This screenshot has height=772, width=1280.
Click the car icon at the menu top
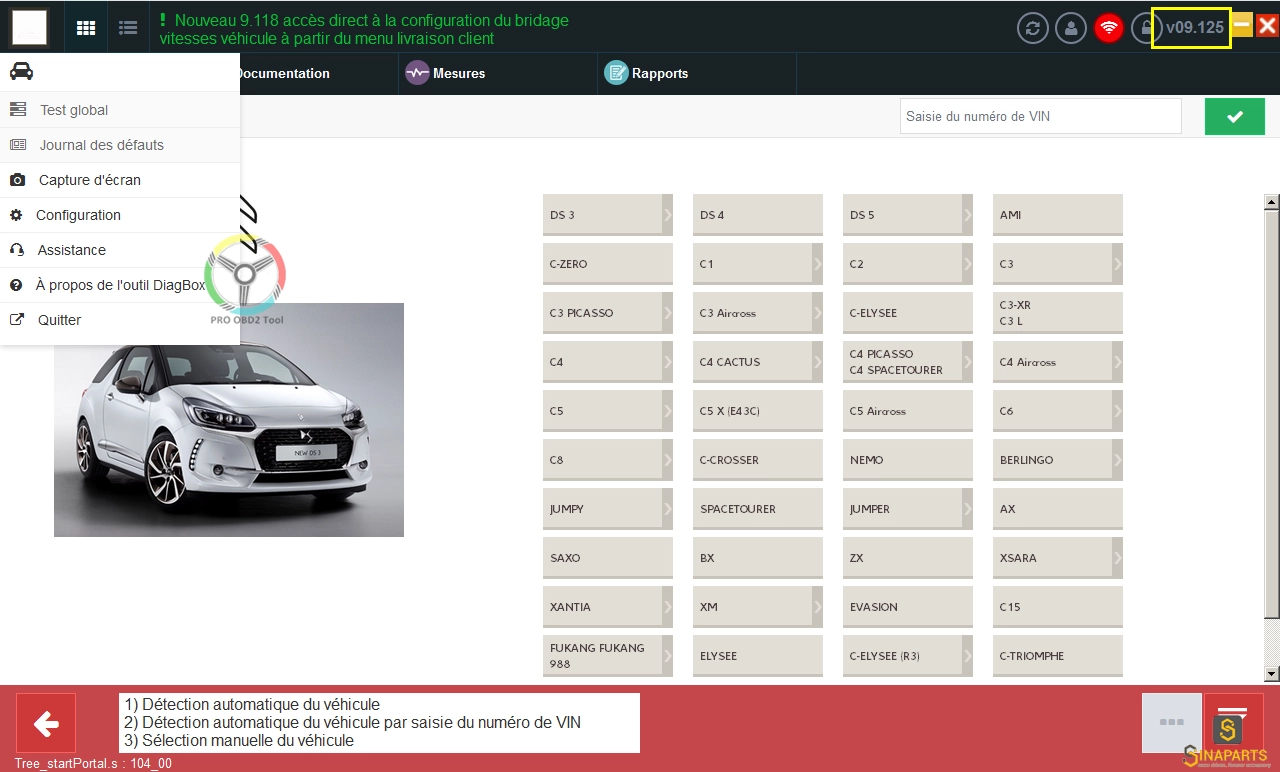tap(21, 71)
